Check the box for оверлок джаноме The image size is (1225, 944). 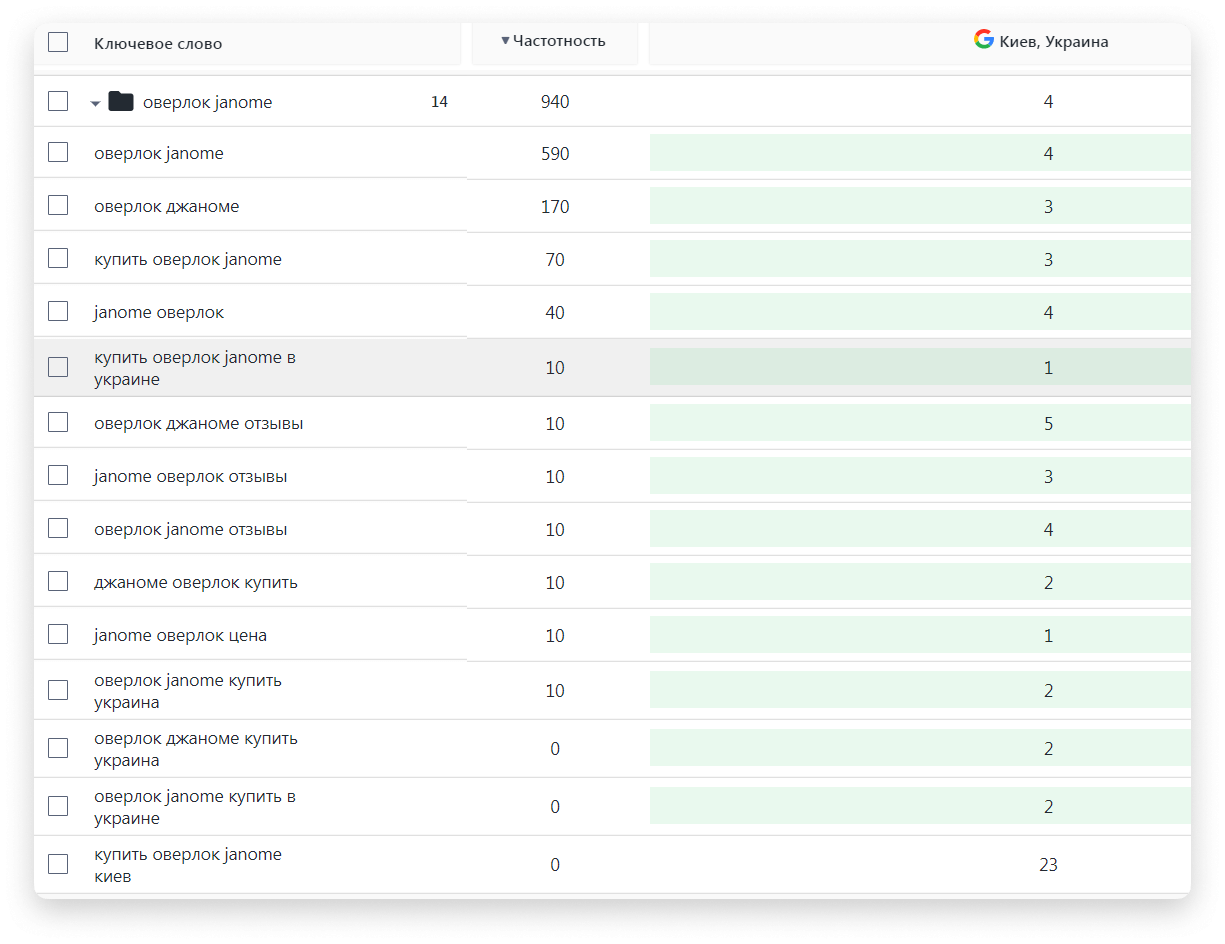coord(58,205)
